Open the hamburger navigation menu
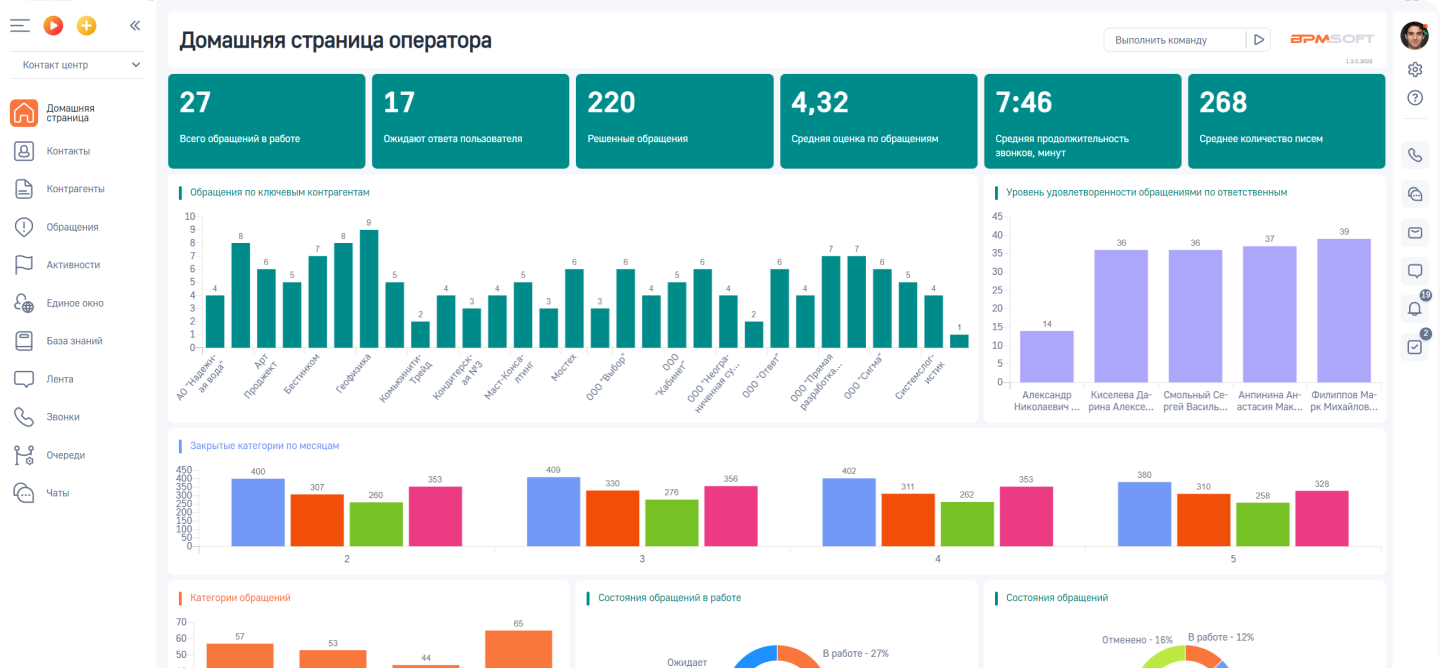 point(20,26)
